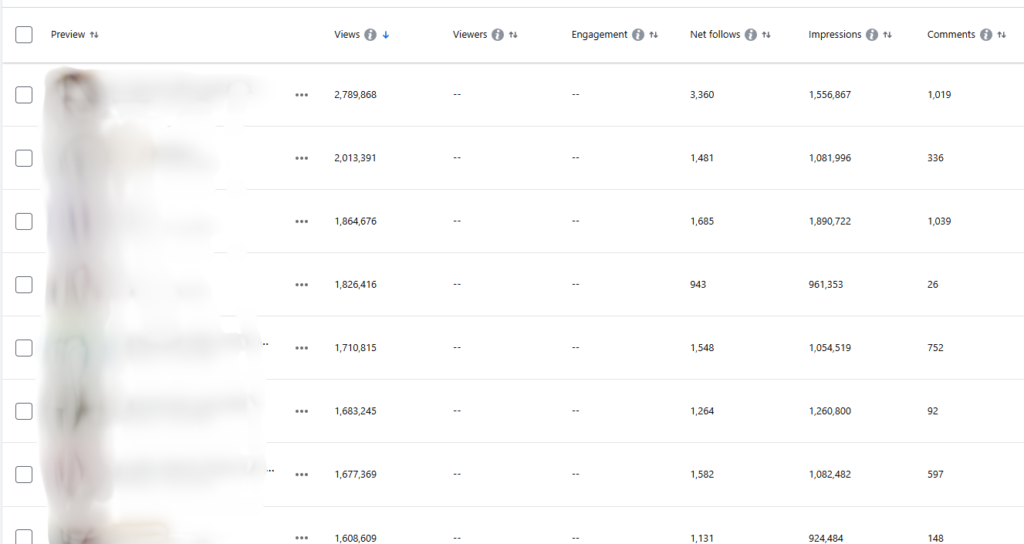Open three-dot menu for 1,864,676 views row

[x=302, y=222]
